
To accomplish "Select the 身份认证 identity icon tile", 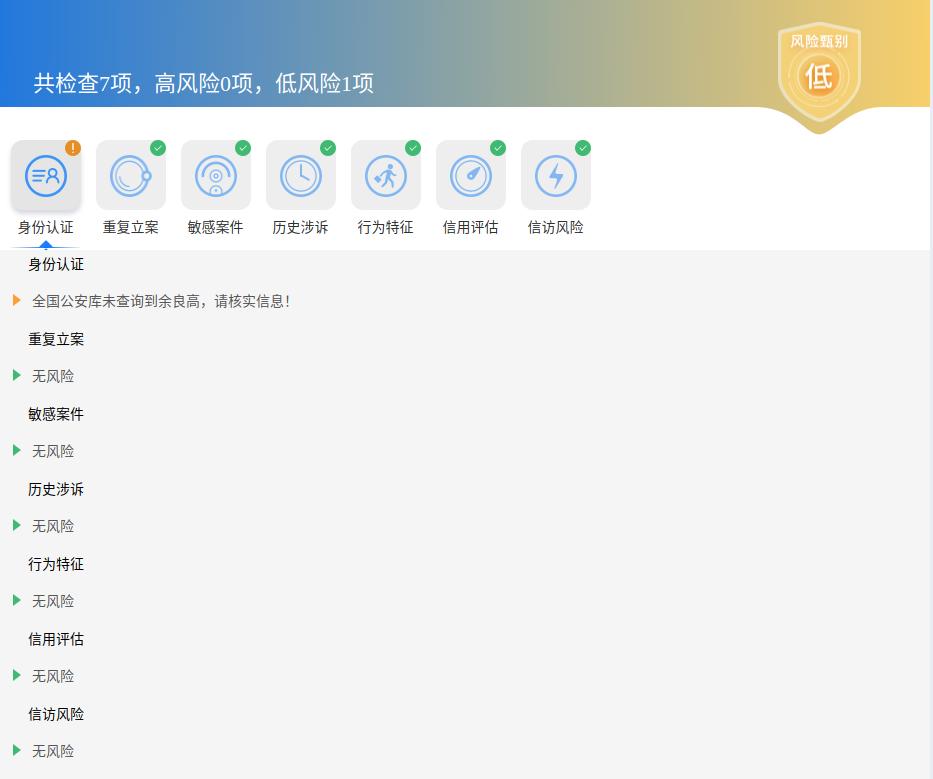I will click(46, 176).
